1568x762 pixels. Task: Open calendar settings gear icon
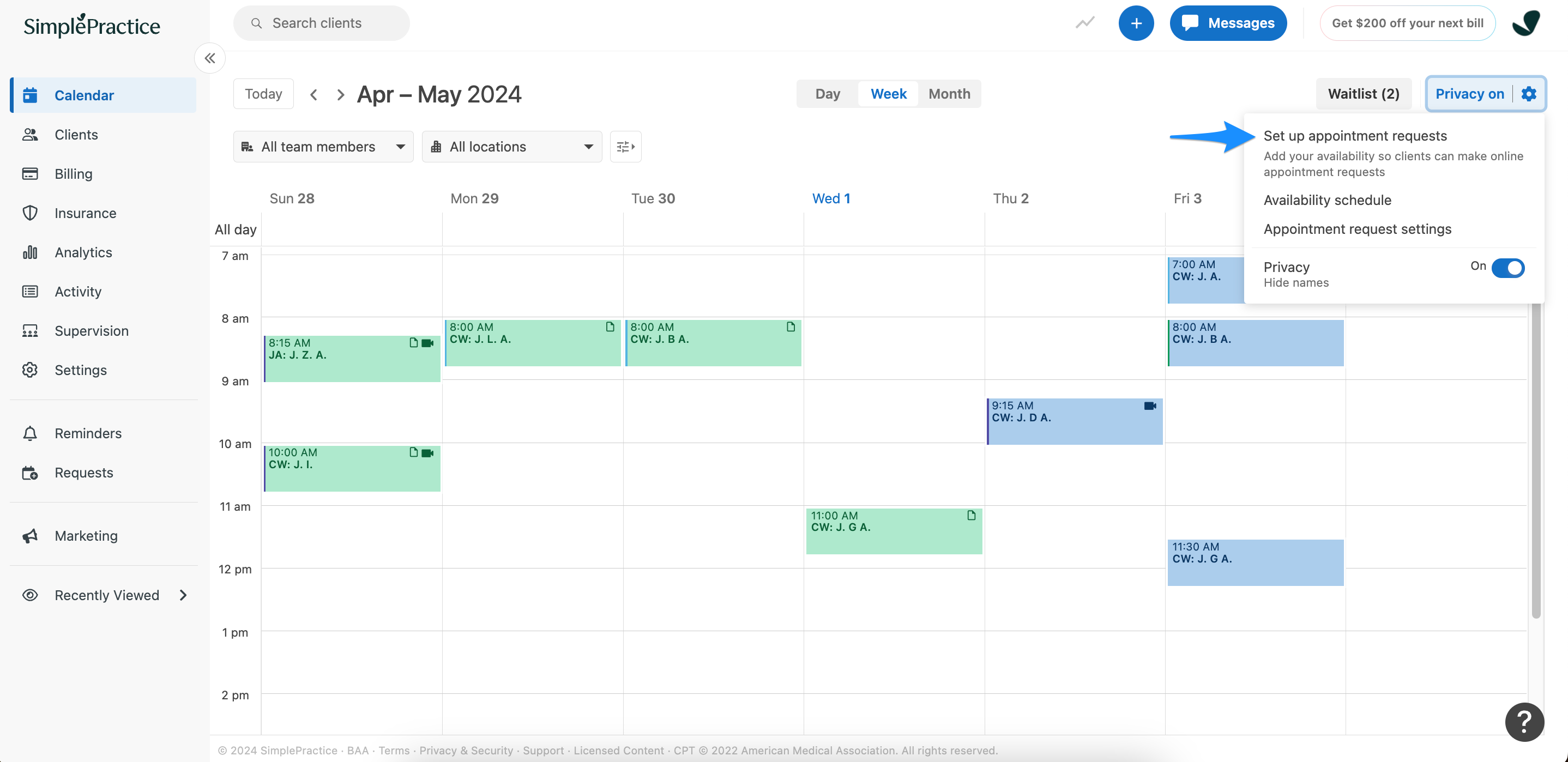click(1528, 94)
